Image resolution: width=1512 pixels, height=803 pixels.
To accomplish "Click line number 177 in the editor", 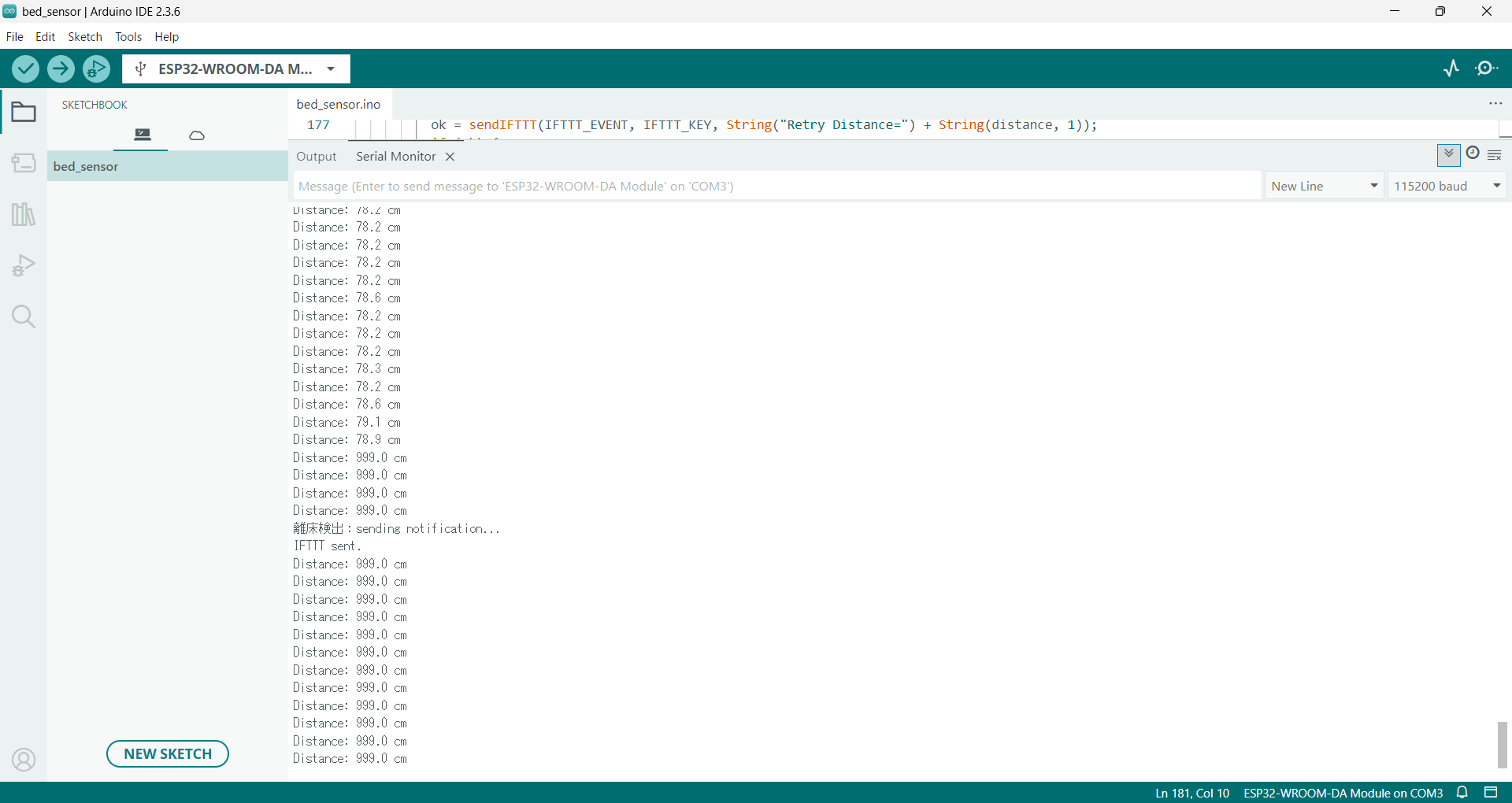I will (318, 125).
